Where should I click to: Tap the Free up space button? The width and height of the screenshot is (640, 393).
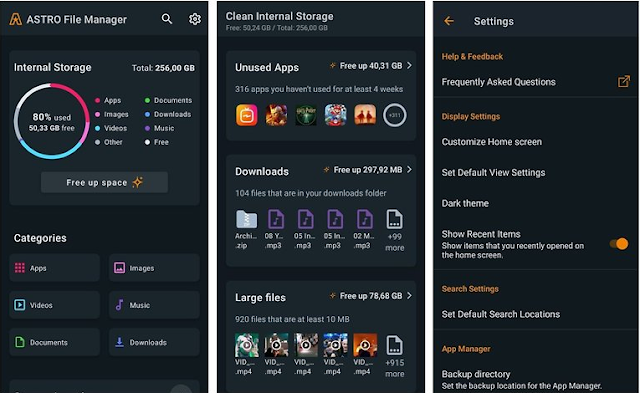pyautogui.click(x=104, y=182)
